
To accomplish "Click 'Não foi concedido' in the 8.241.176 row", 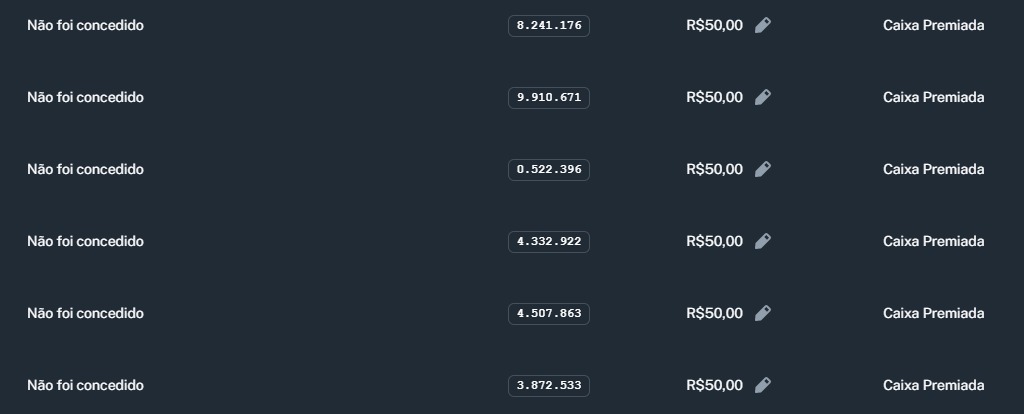I will (x=85, y=26).
